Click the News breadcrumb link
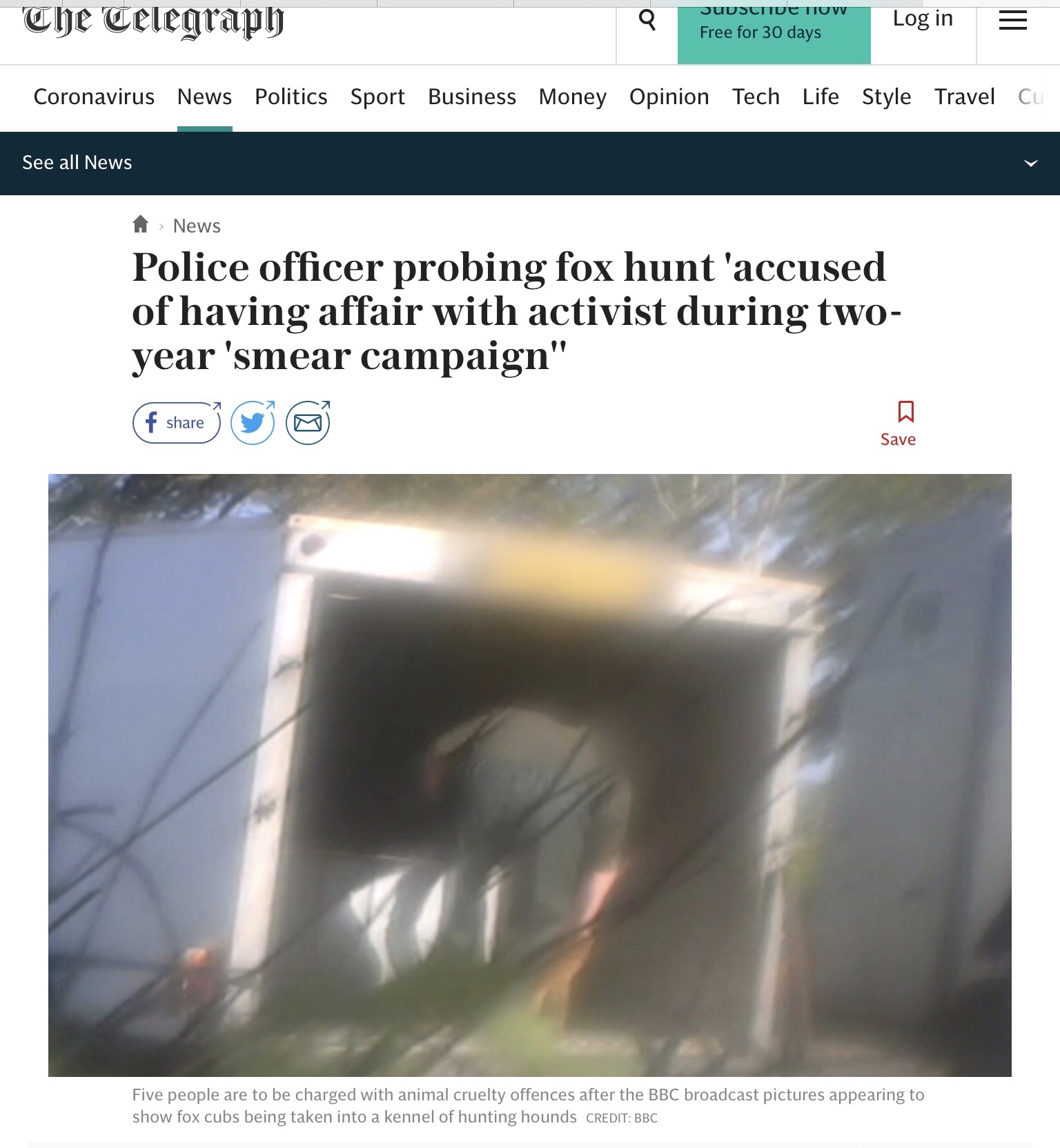The width and height of the screenshot is (1060, 1148). tap(197, 226)
